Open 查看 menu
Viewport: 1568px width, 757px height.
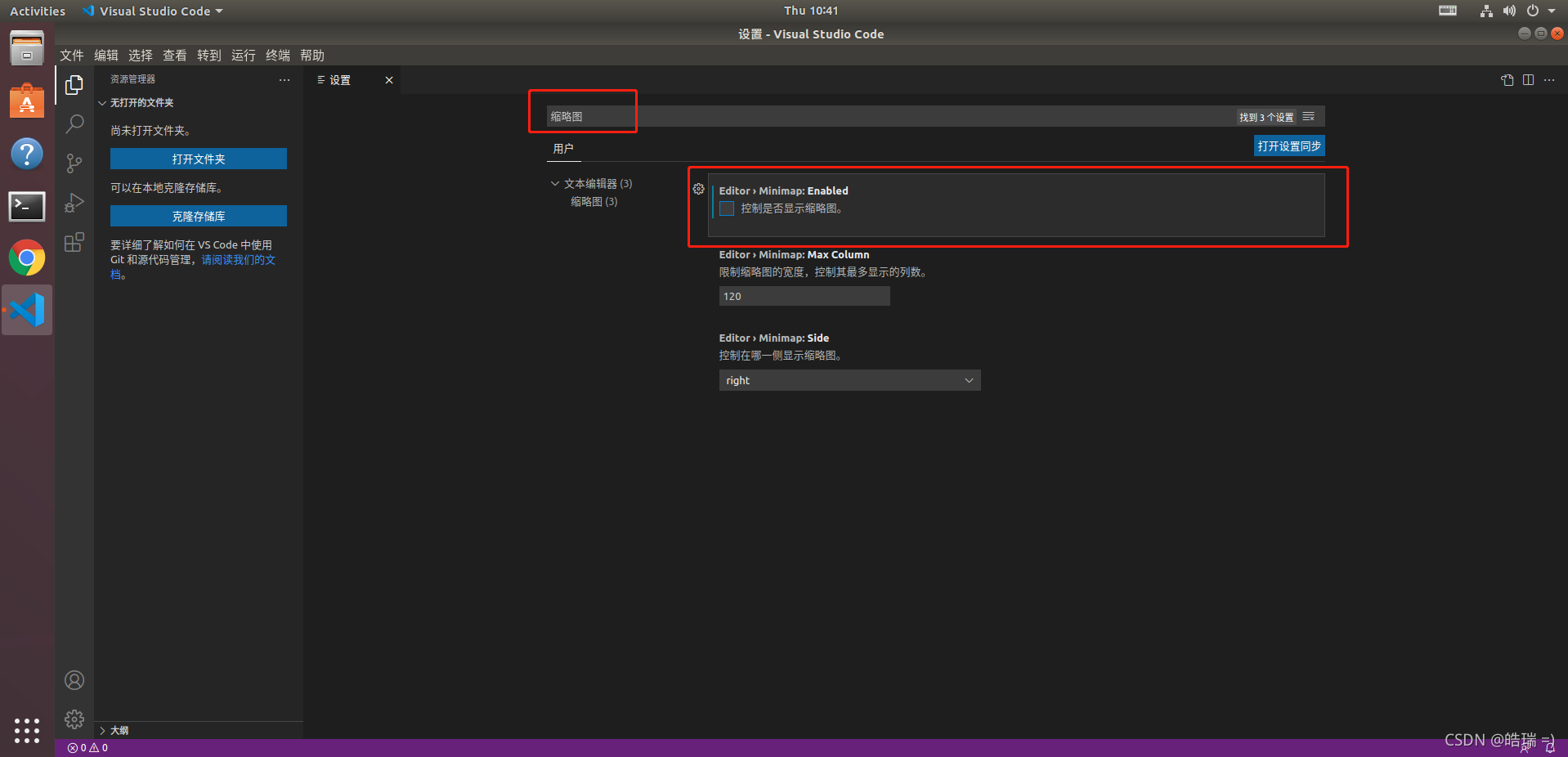tap(175, 55)
